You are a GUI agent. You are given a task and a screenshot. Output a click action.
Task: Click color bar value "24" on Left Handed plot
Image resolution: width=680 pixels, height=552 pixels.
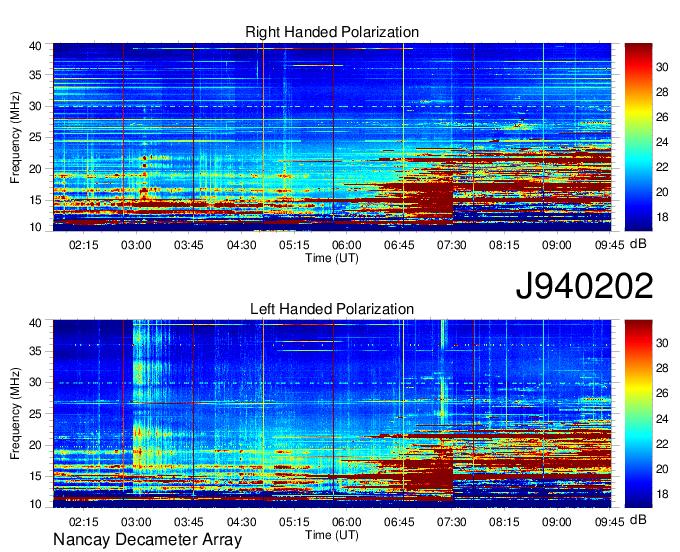(662, 419)
